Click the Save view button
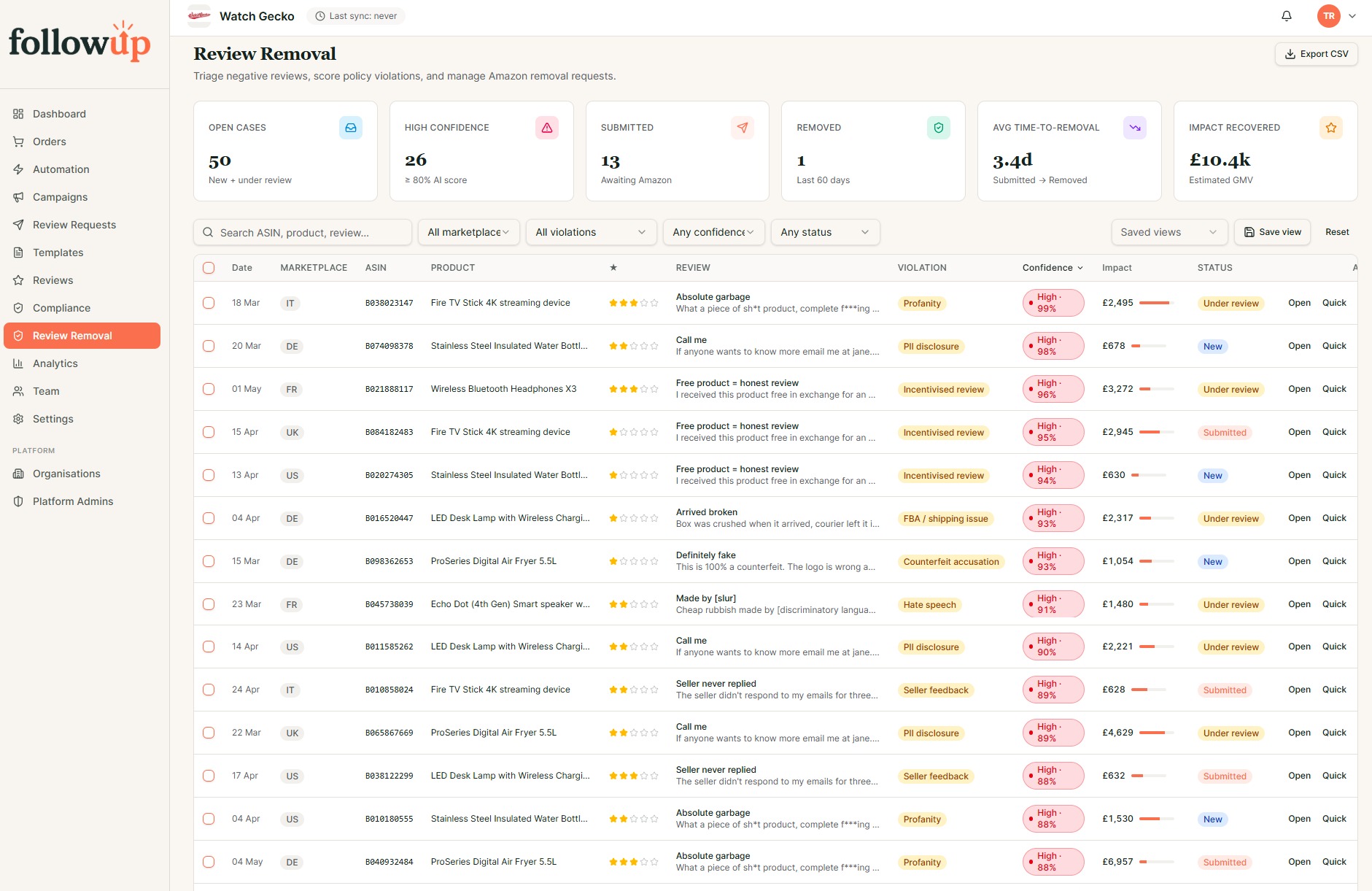Image resolution: width=1372 pixels, height=891 pixels. coord(1272,232)
